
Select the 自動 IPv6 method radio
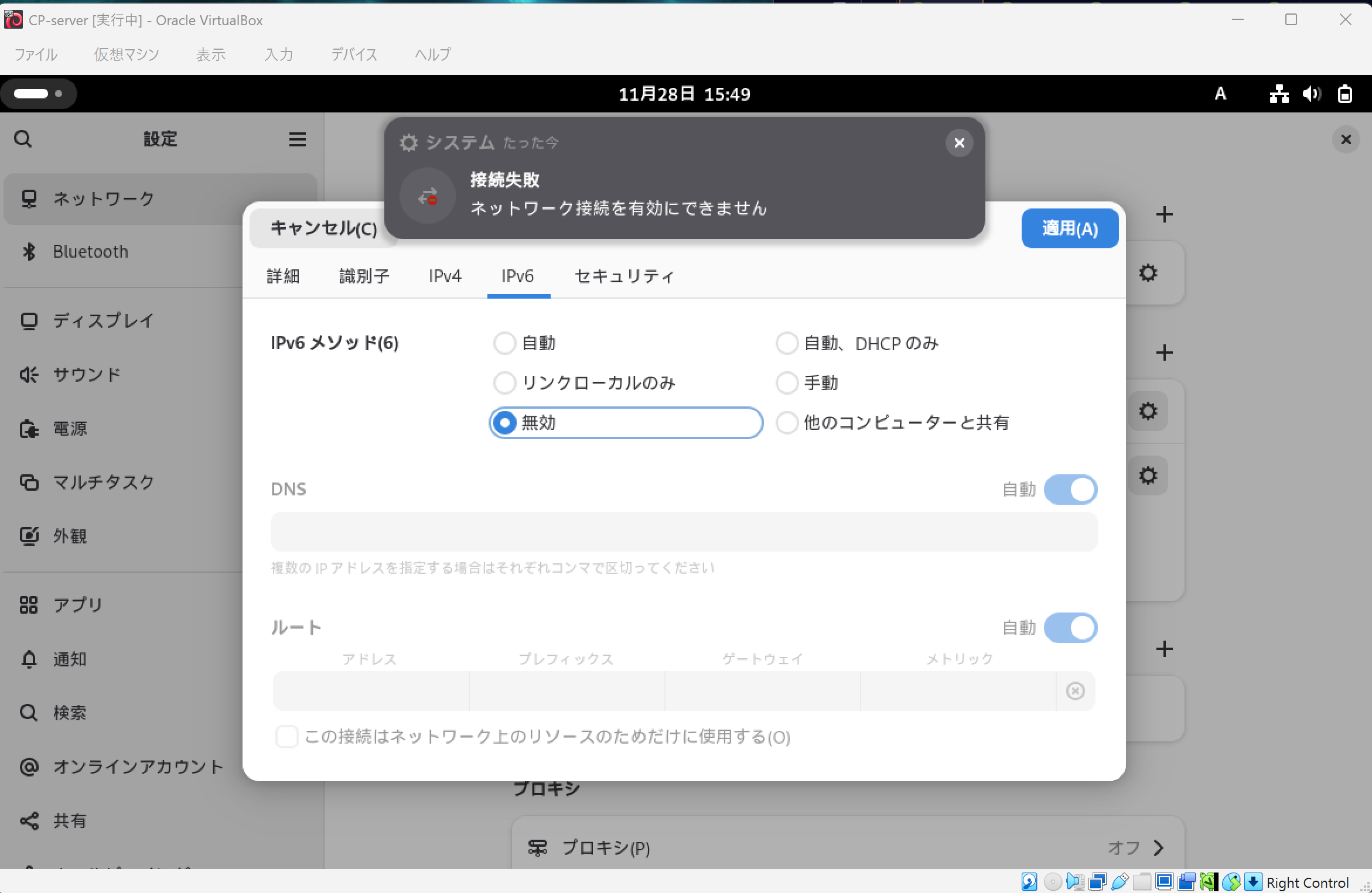[x=504, y=343]
